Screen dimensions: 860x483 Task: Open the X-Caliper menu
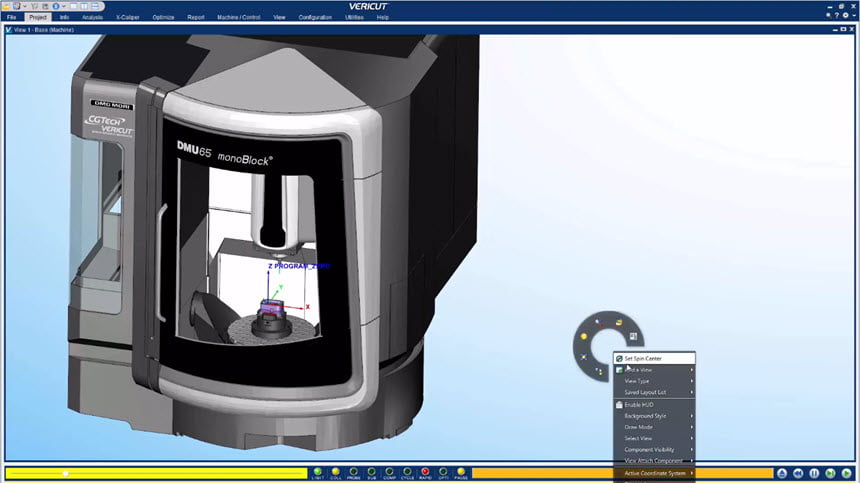(128, 18)
